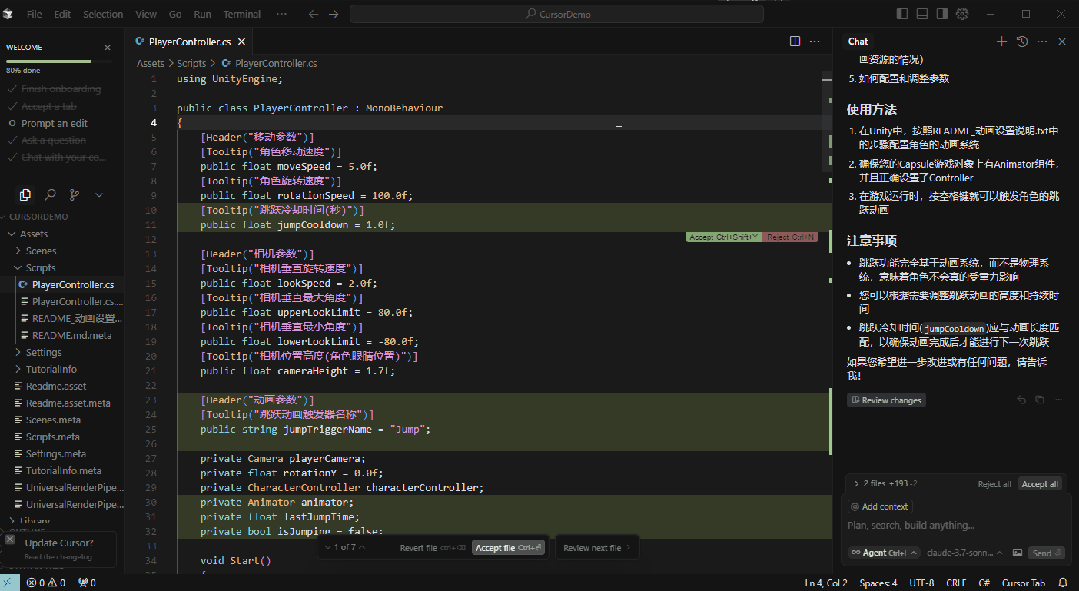Expand the Settings folder in explorer
1079x591 pixels.
(43, 352)
